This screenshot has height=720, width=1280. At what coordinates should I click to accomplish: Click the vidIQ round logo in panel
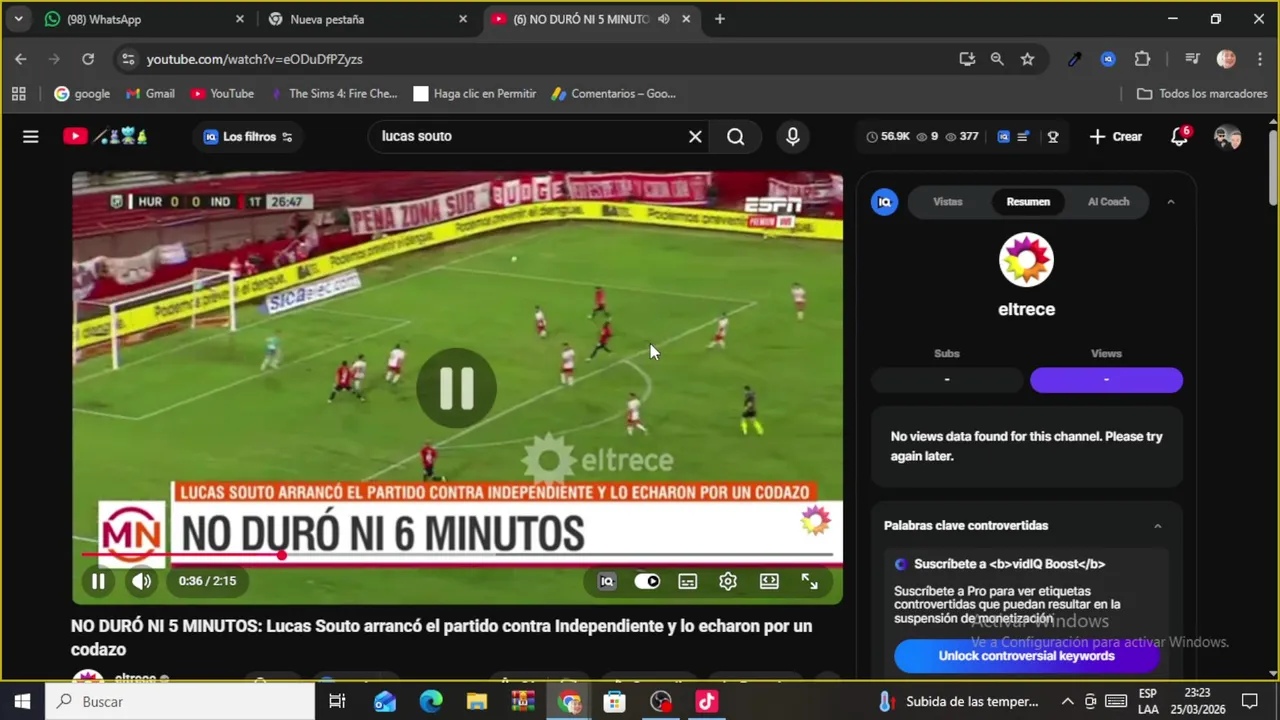(x=884, y=202)
